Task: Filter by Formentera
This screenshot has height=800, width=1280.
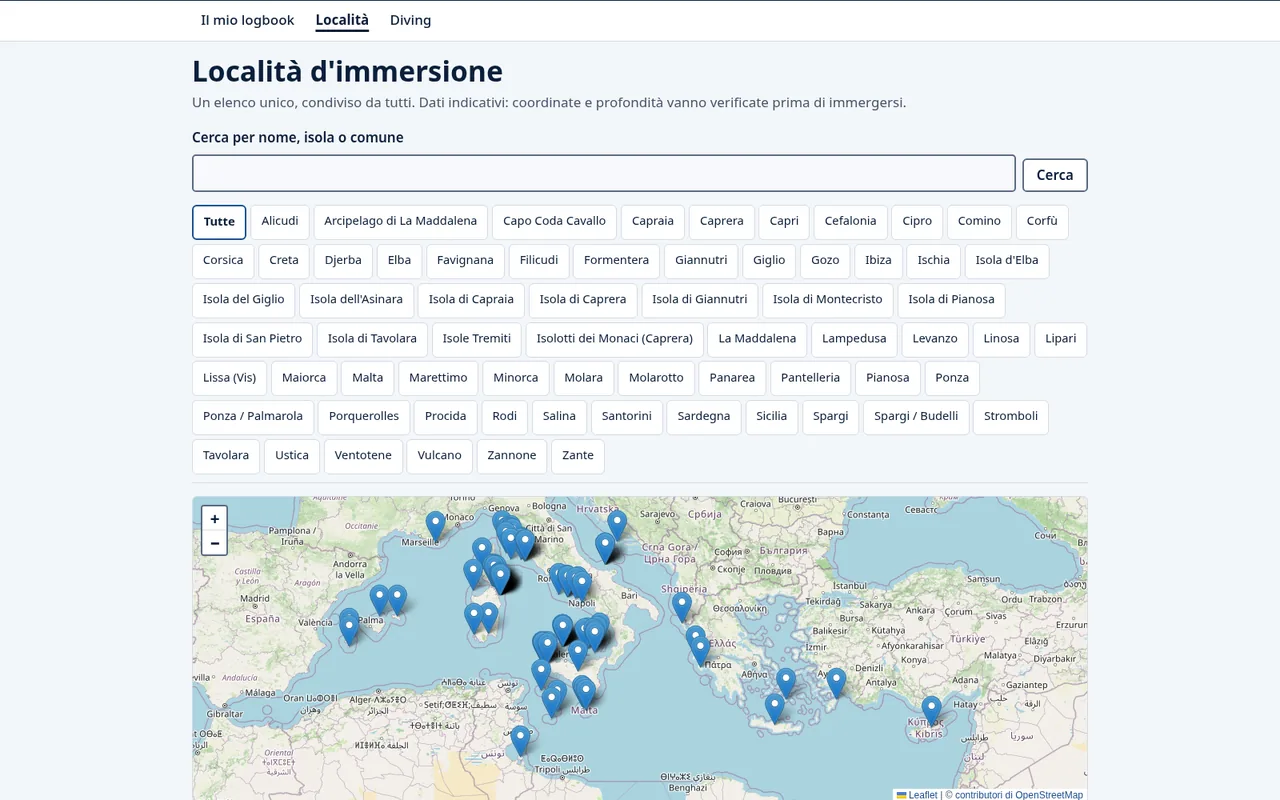Action: point(616,261)
